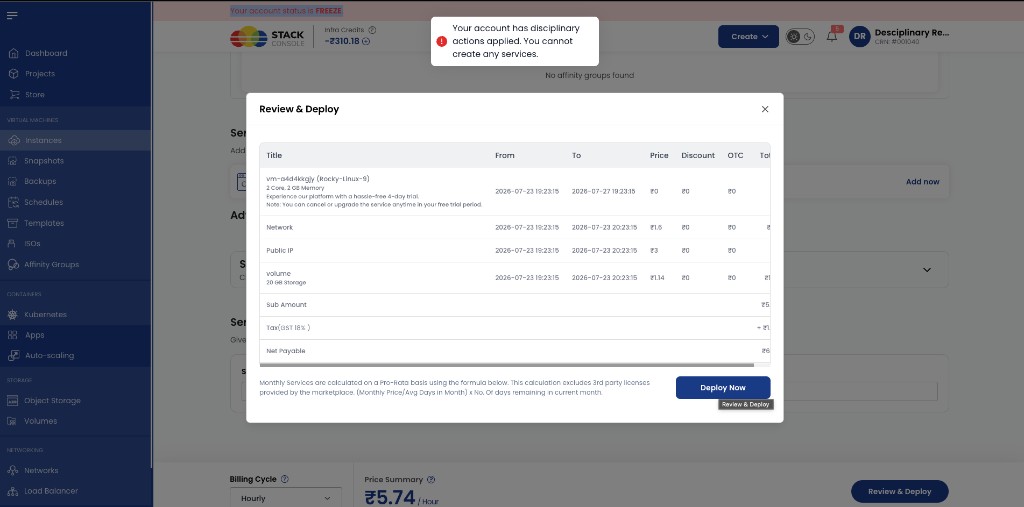Open the Desciplinary Re... account name
This screenshot has height=507, width=1024.
(x=911, y=33)
